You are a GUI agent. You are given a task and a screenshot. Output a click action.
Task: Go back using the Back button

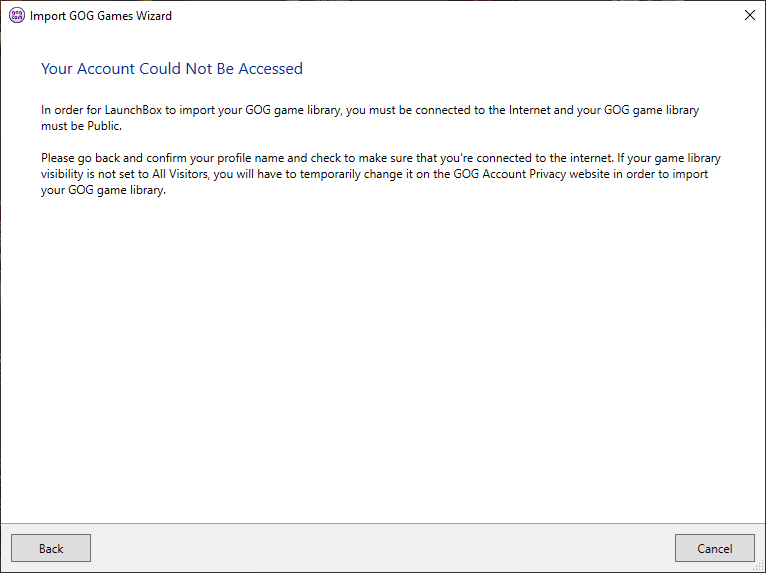[51, 548]
